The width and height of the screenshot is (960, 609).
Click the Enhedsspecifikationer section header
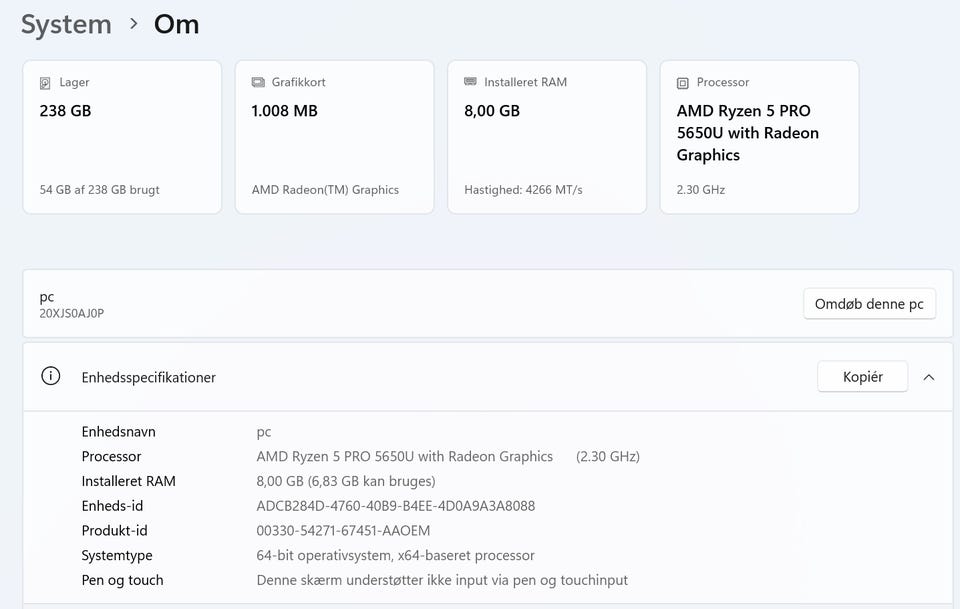(x=148, y=377)
